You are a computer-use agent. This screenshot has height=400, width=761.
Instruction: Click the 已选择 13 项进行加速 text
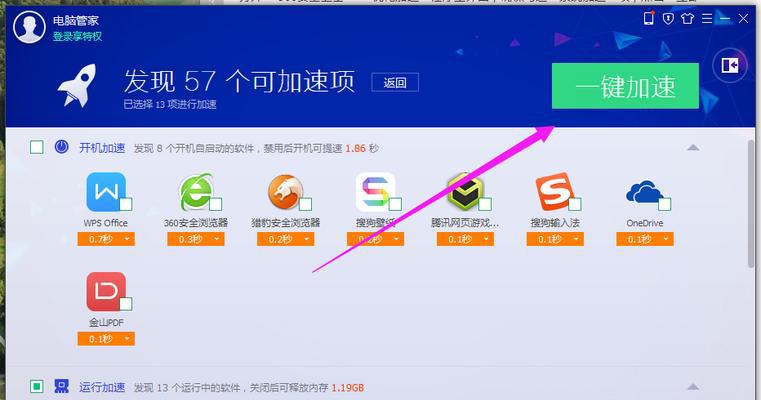click(170, 104)
